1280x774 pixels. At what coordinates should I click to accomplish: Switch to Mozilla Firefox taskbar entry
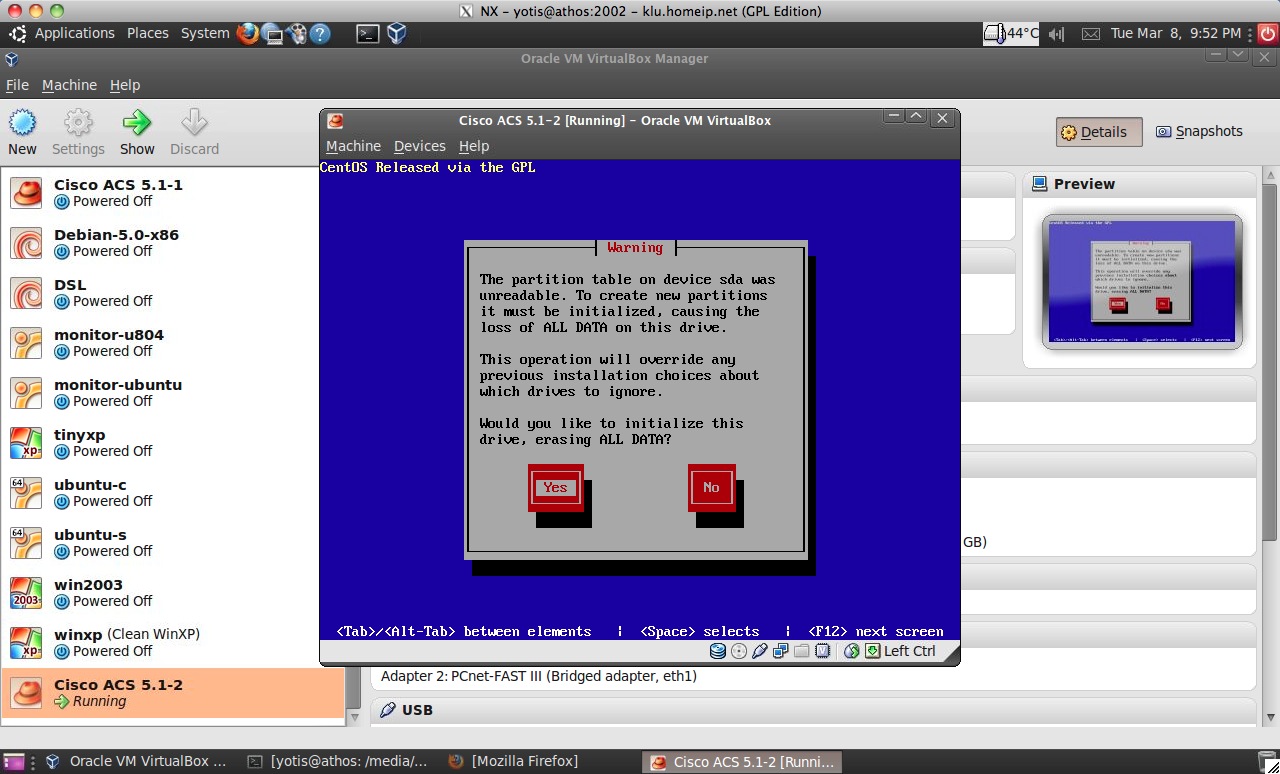click(540, 762)
